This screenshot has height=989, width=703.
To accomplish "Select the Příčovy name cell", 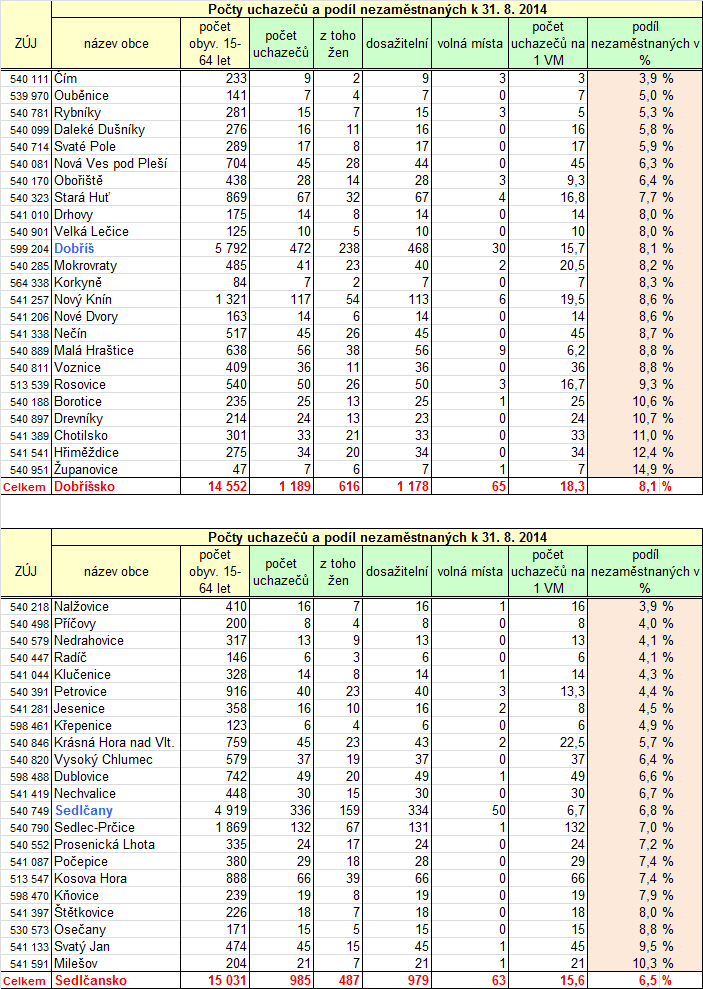I will pyautogui.click(x=116, y=624).
